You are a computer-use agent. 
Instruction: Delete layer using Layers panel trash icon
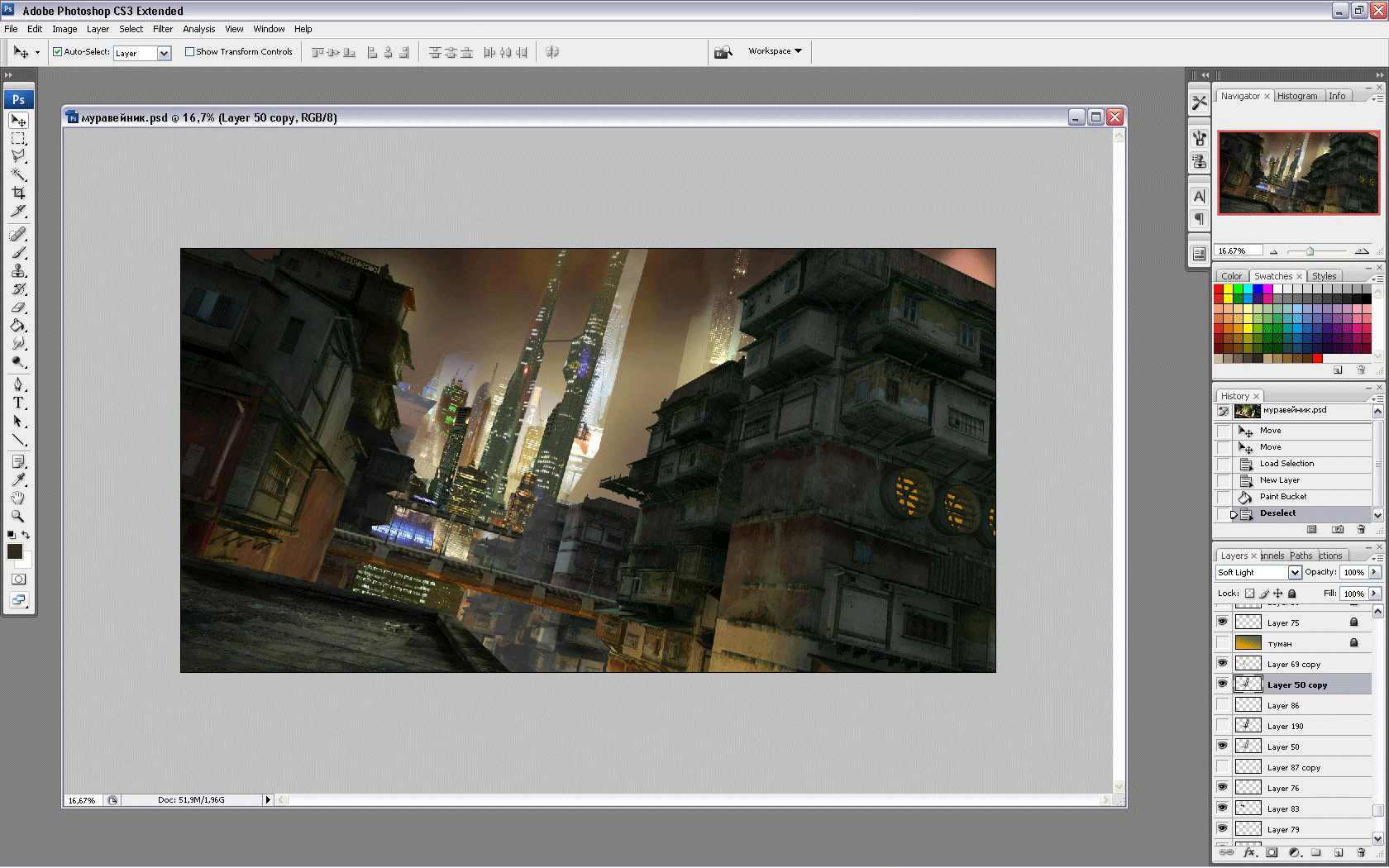1361,852
